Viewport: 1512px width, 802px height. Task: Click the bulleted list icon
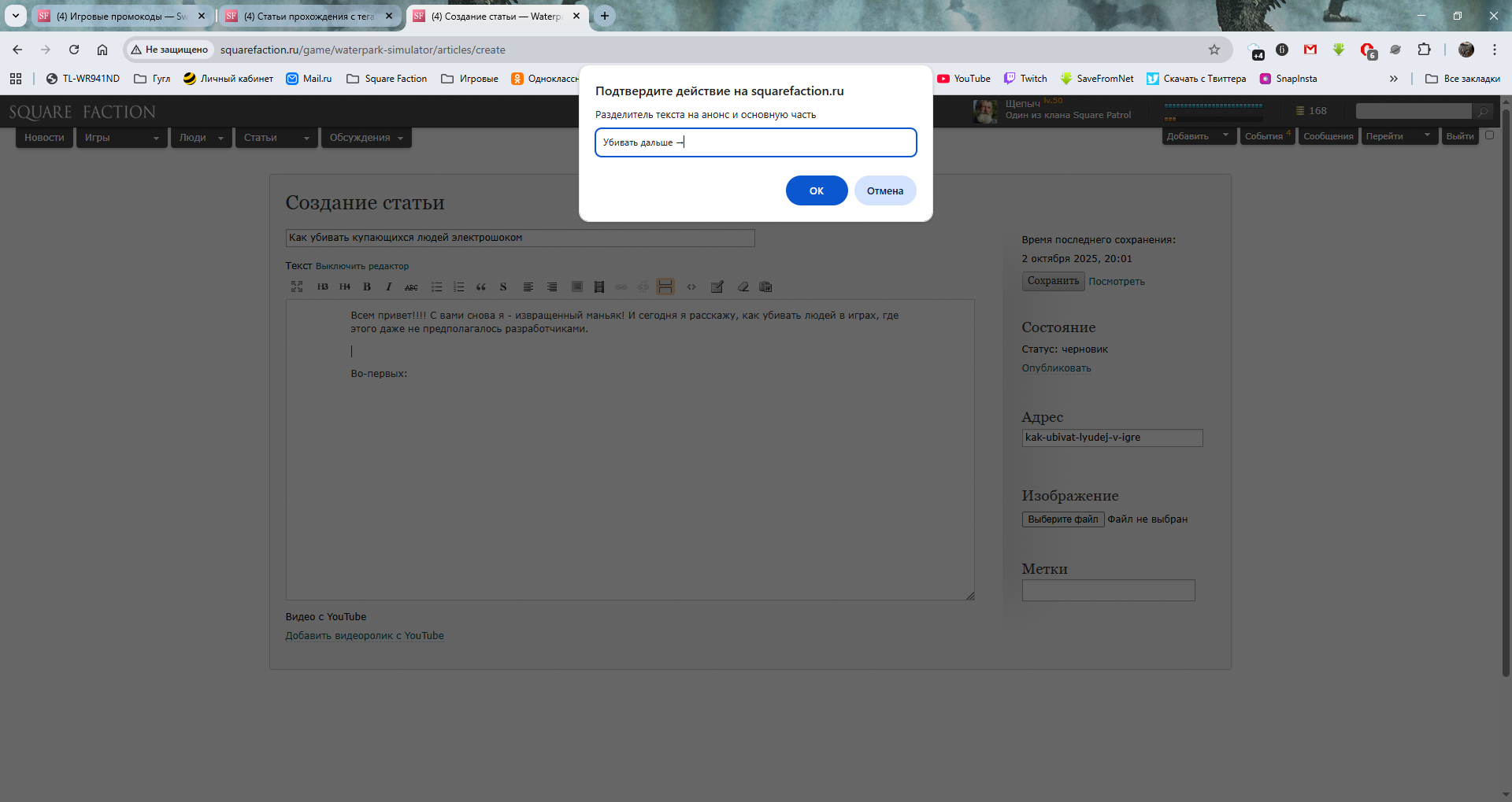pyautogui.click(x=436, y=287)
